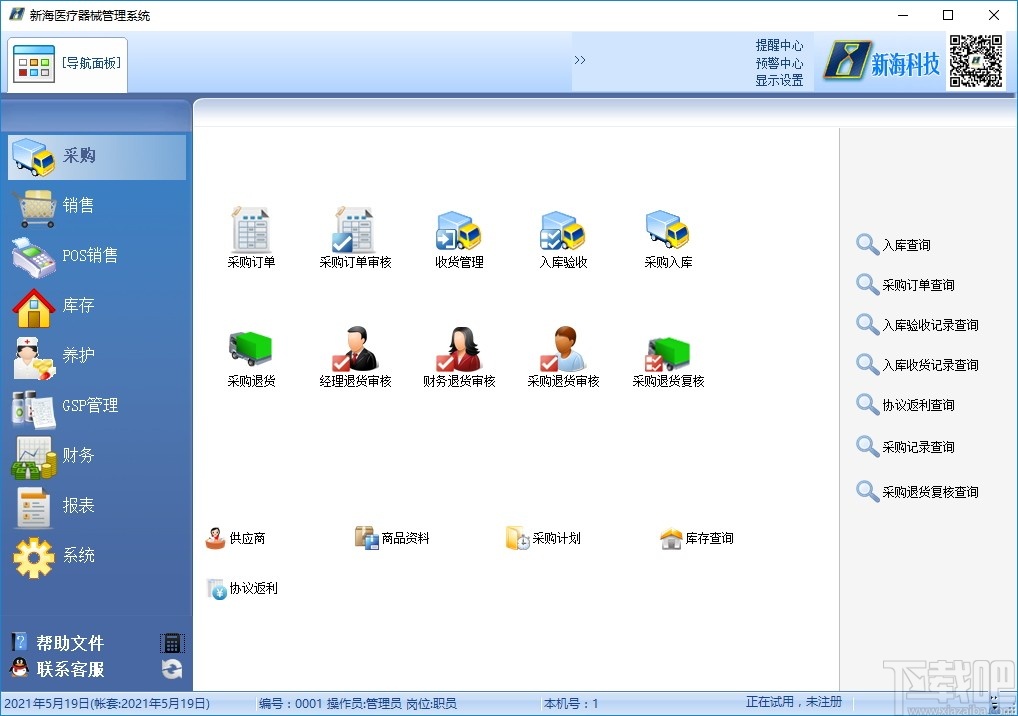The height and width of the screenshot is (716, 1018).
Task: Switch to 销售 sales module
Action: coord(97,206)
